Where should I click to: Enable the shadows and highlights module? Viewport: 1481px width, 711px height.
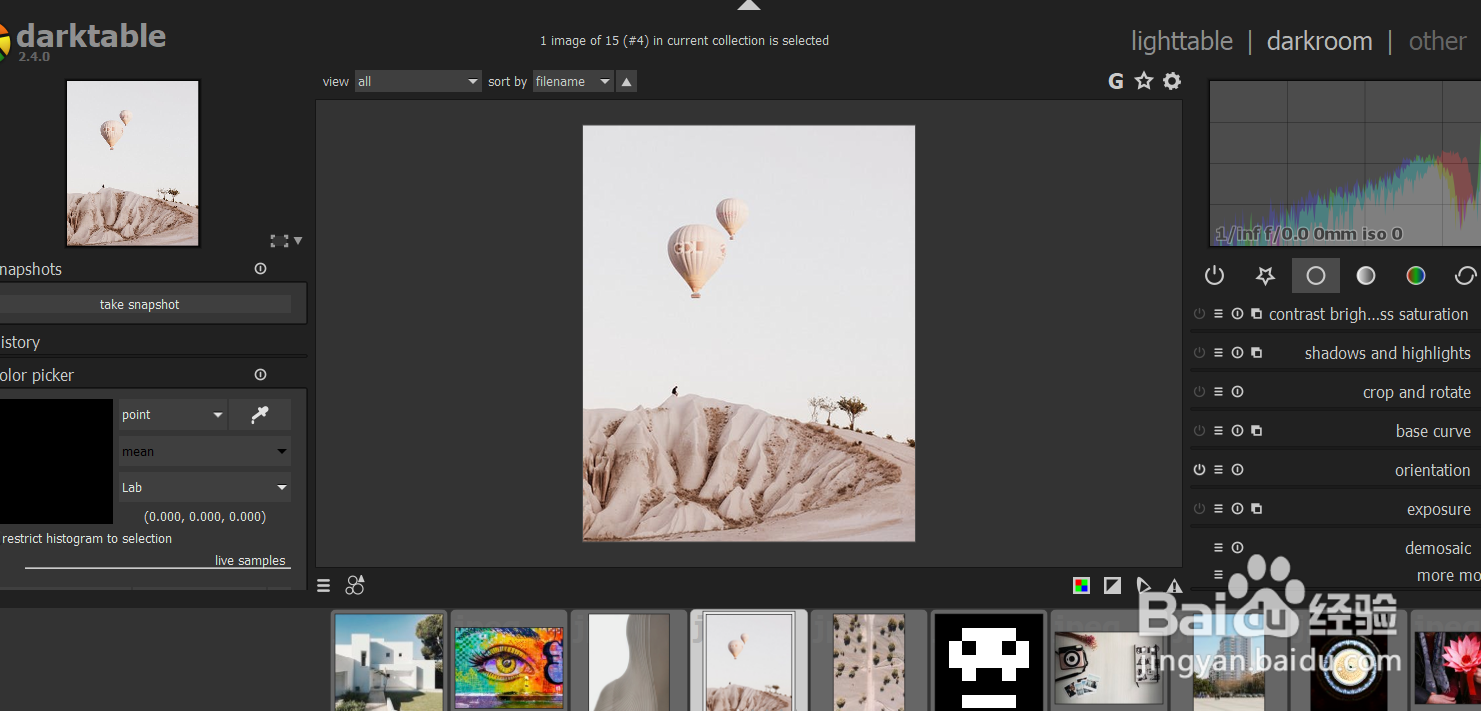(1199, 353)
